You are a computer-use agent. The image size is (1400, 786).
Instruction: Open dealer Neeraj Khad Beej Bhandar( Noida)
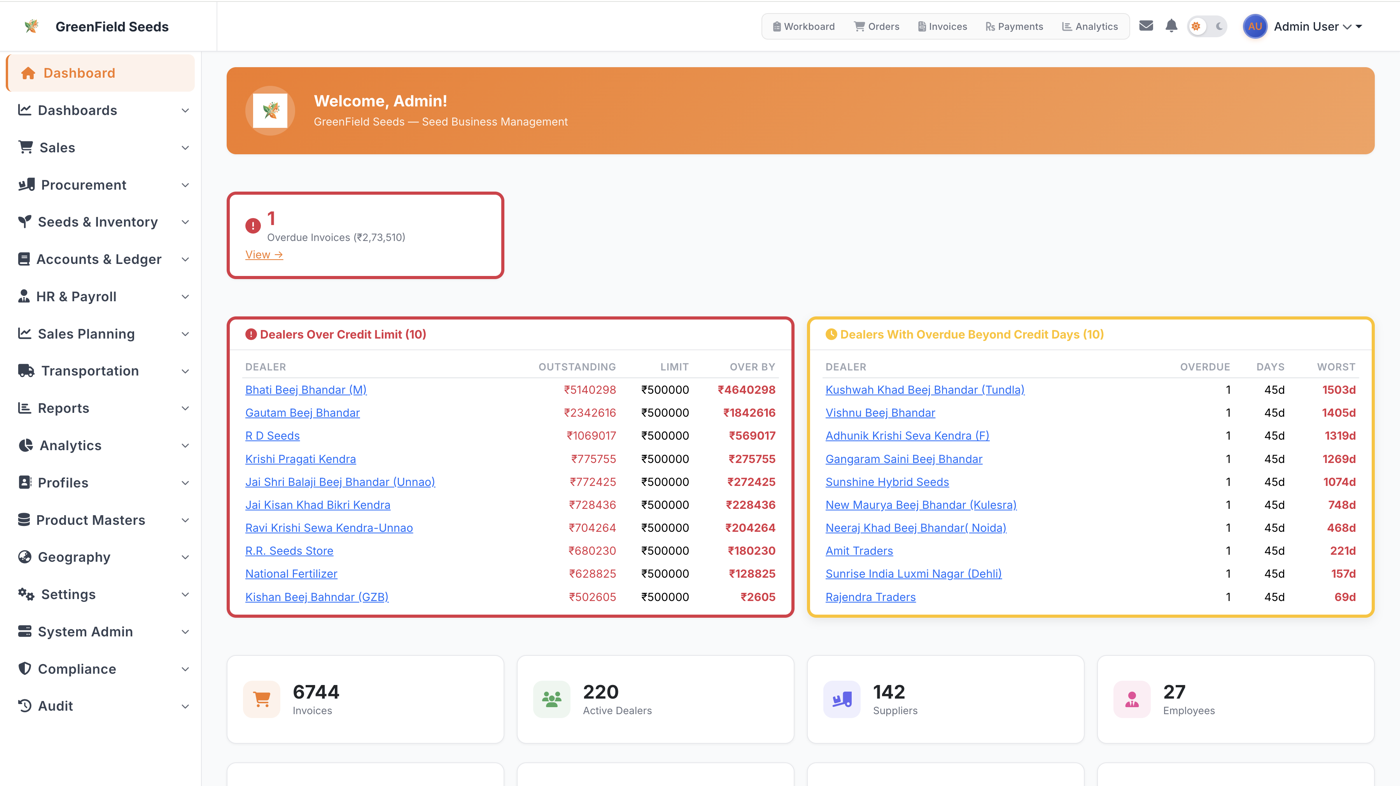point(916,528)
